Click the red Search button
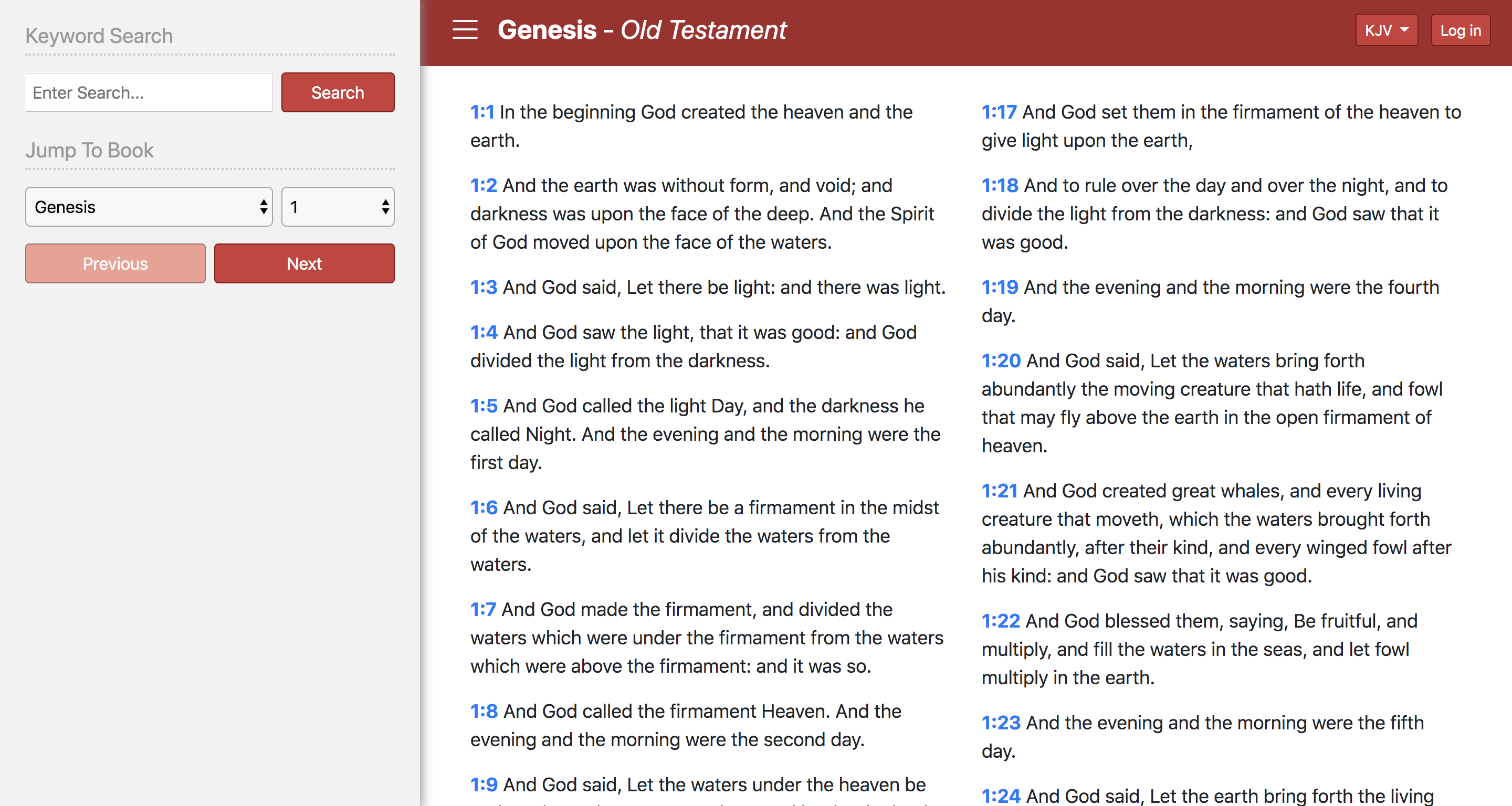 (x=338, y=93)
